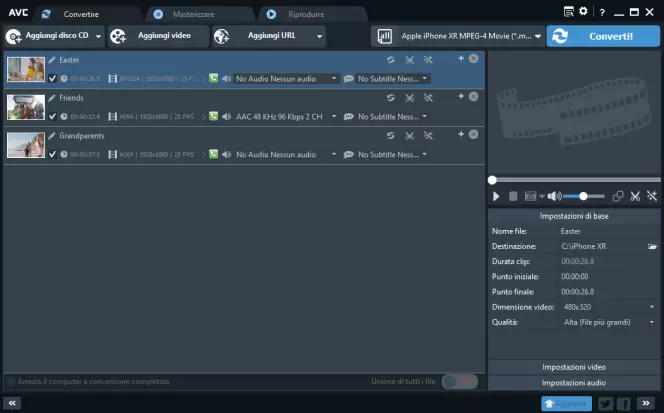Enable 'Arresta il computer a conversione completata'
This screenshot has height=413, width=664.
(x=11, y=382)
